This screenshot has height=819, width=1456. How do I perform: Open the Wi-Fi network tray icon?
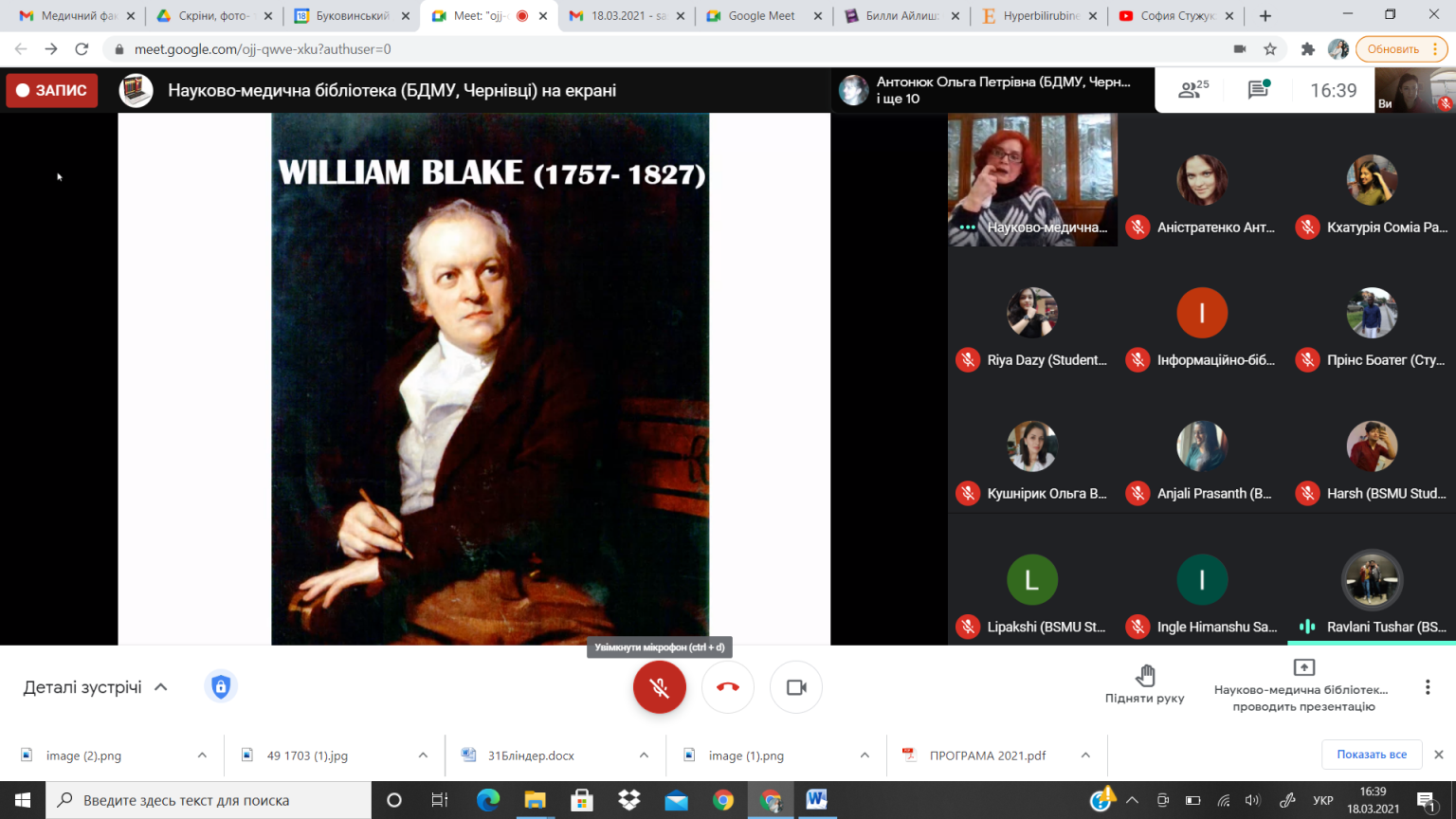click(1224, 800)
